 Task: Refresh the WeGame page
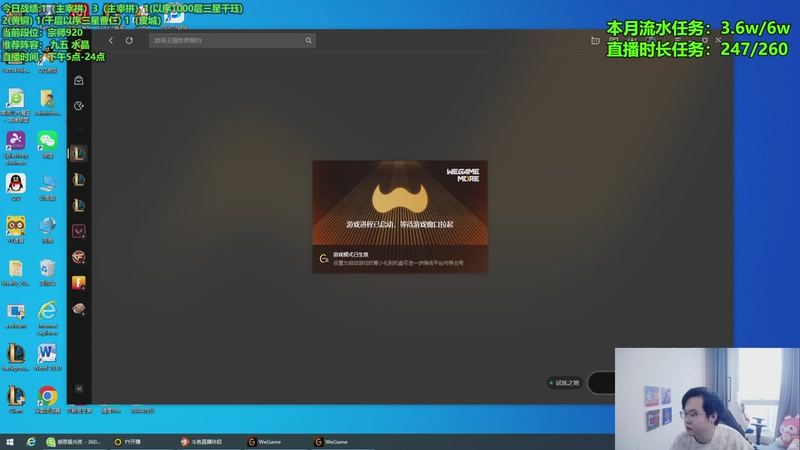coord(129,40)
